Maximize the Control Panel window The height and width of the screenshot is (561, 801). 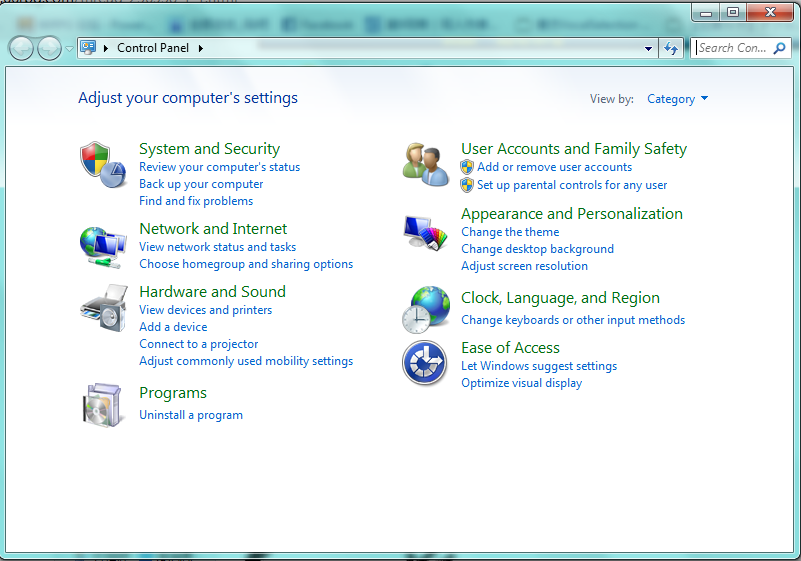click(733, 12)
